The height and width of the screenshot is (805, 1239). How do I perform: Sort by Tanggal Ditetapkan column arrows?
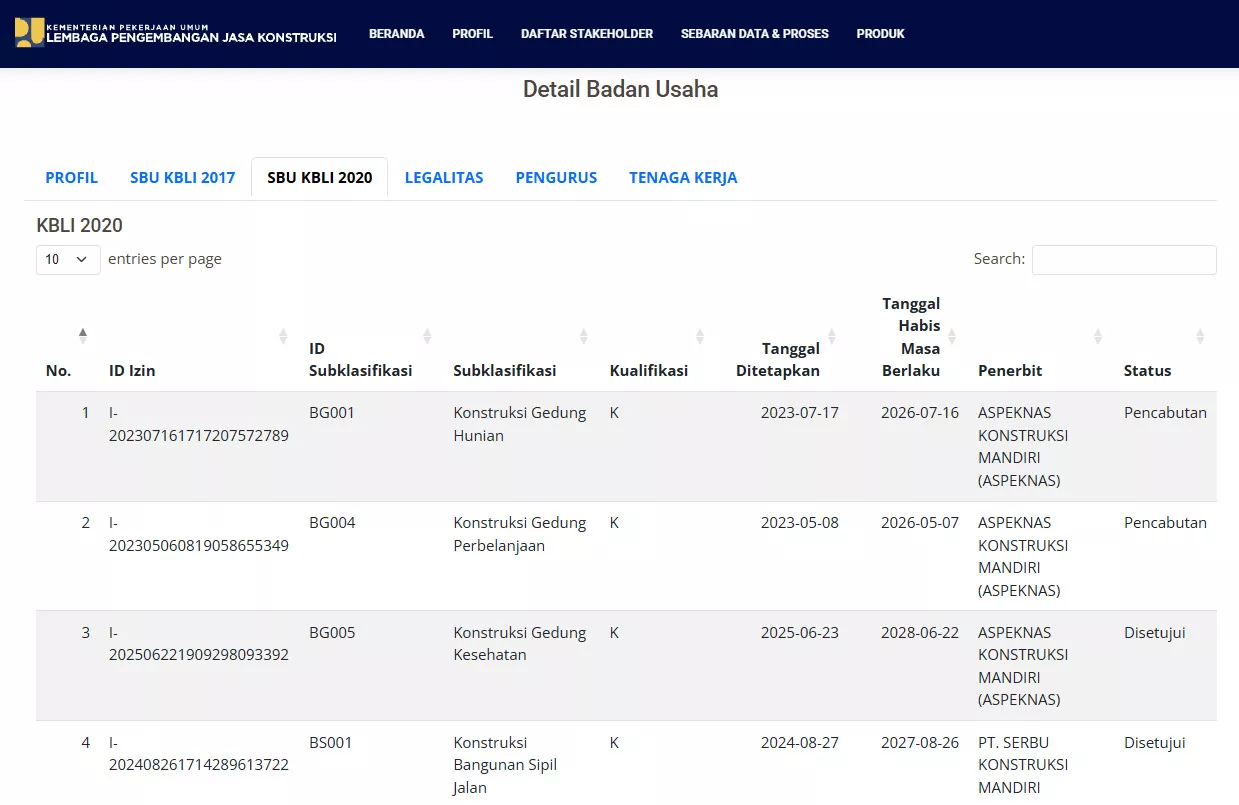pos(832,336)
